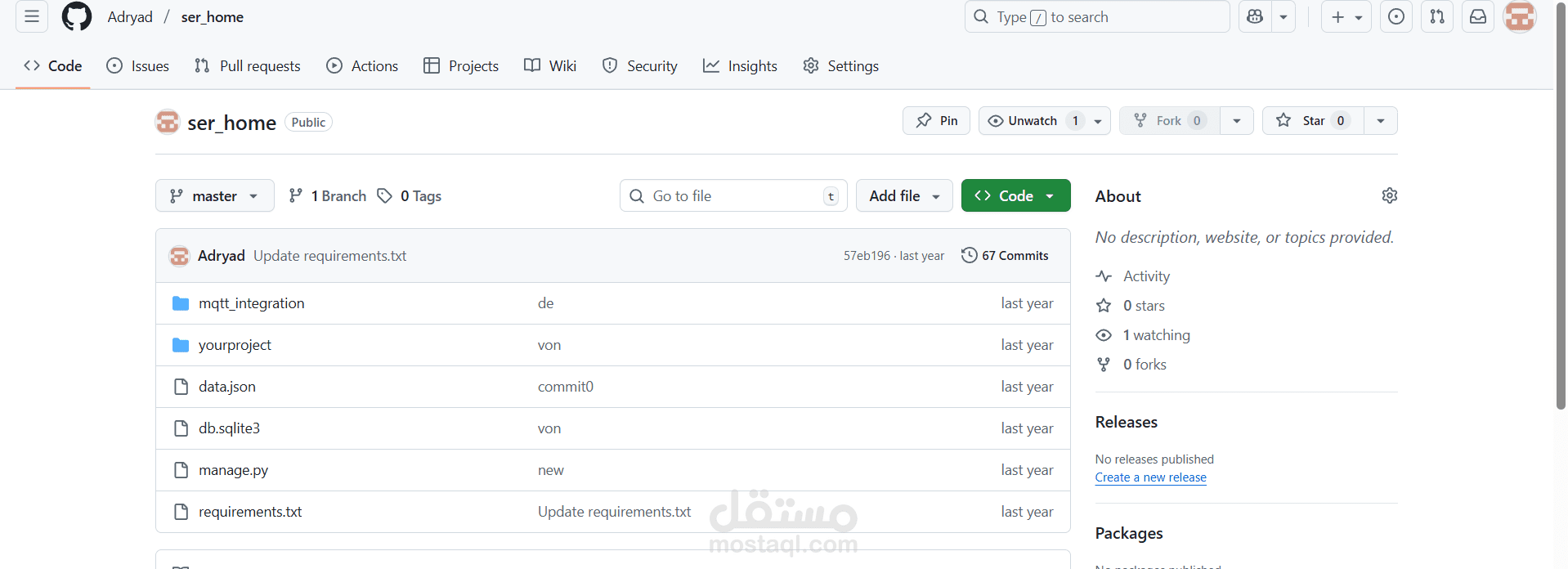Open the Wiki tab
This screenshot has width=1568, height=569.
(x=550, y=66)
